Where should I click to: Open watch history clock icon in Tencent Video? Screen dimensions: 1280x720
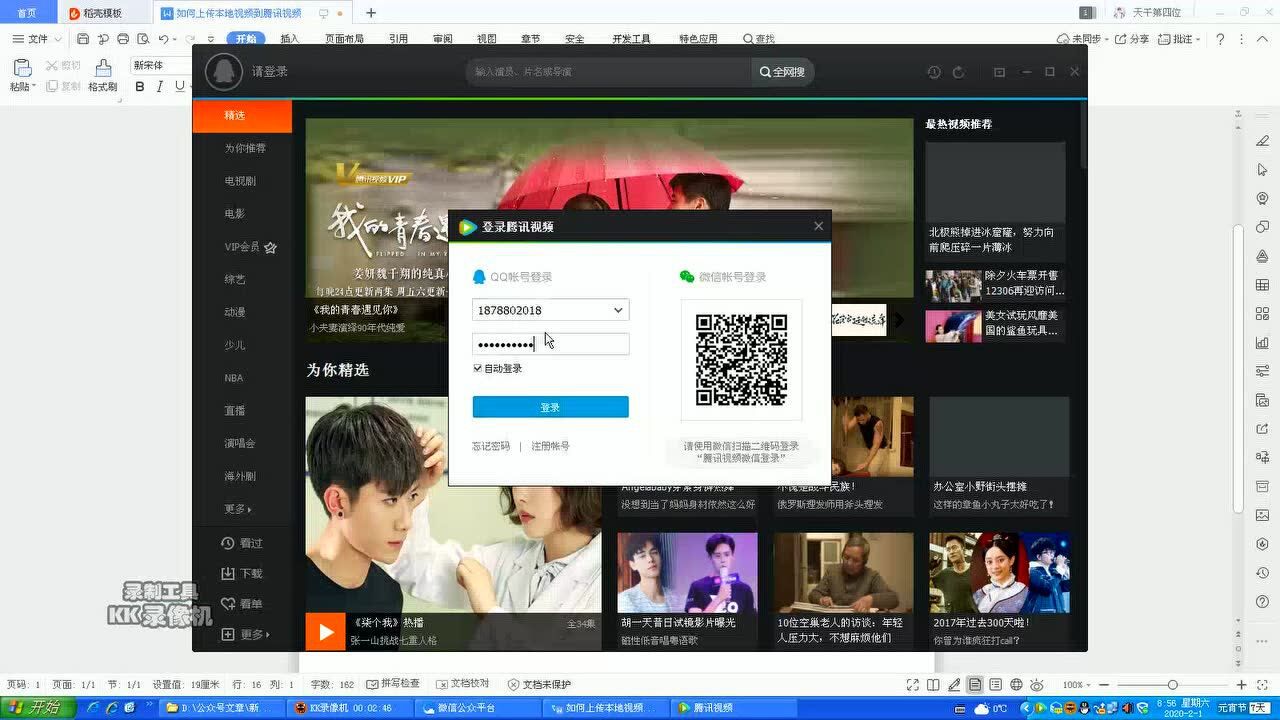[934, 72]
